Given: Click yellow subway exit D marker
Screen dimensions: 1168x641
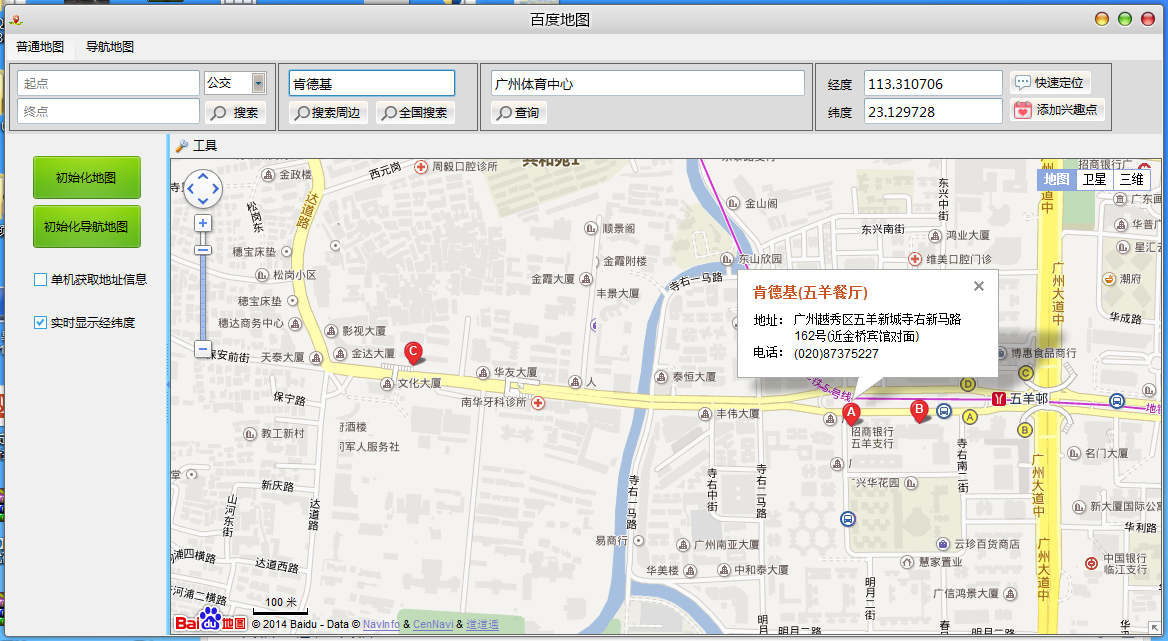Looking at the screenshot, I should tap(968, 384).
